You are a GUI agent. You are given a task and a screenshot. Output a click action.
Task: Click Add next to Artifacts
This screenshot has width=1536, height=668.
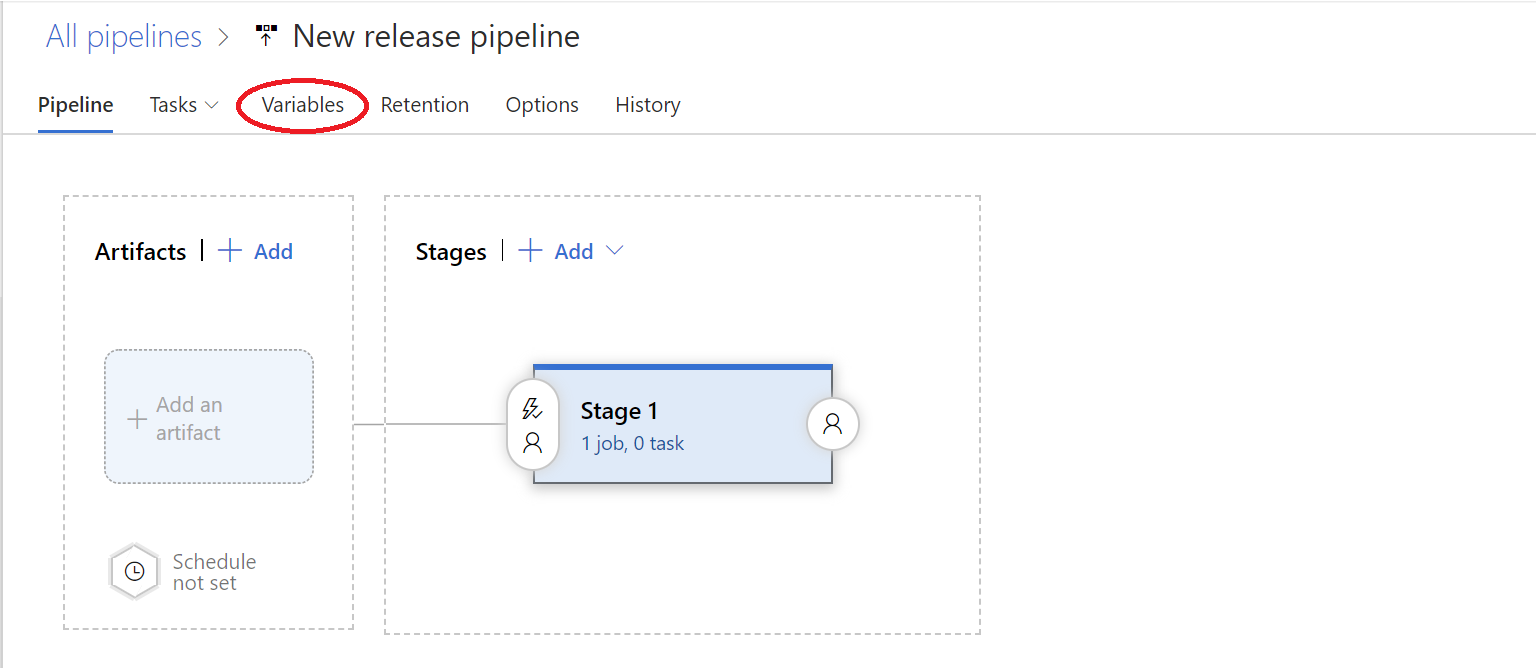pos(256,251)
